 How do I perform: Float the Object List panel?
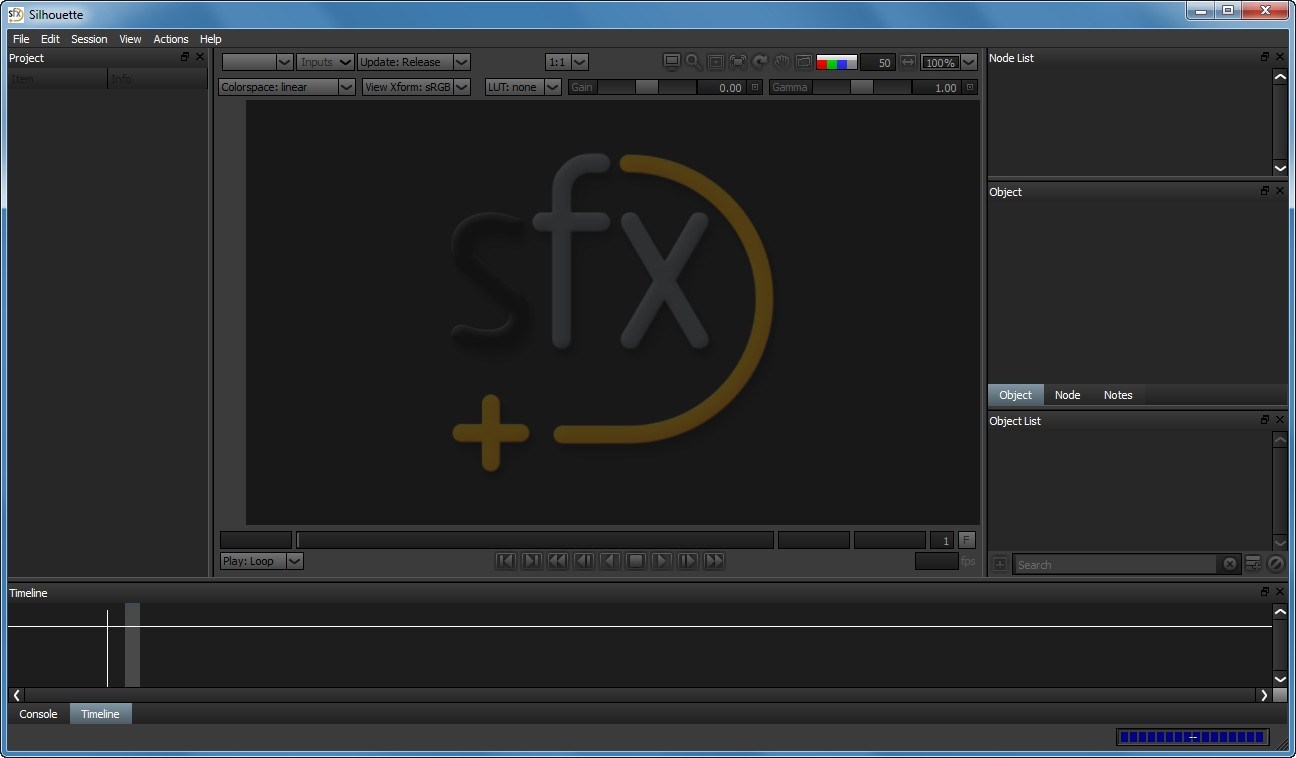[x=1265, y=420]
